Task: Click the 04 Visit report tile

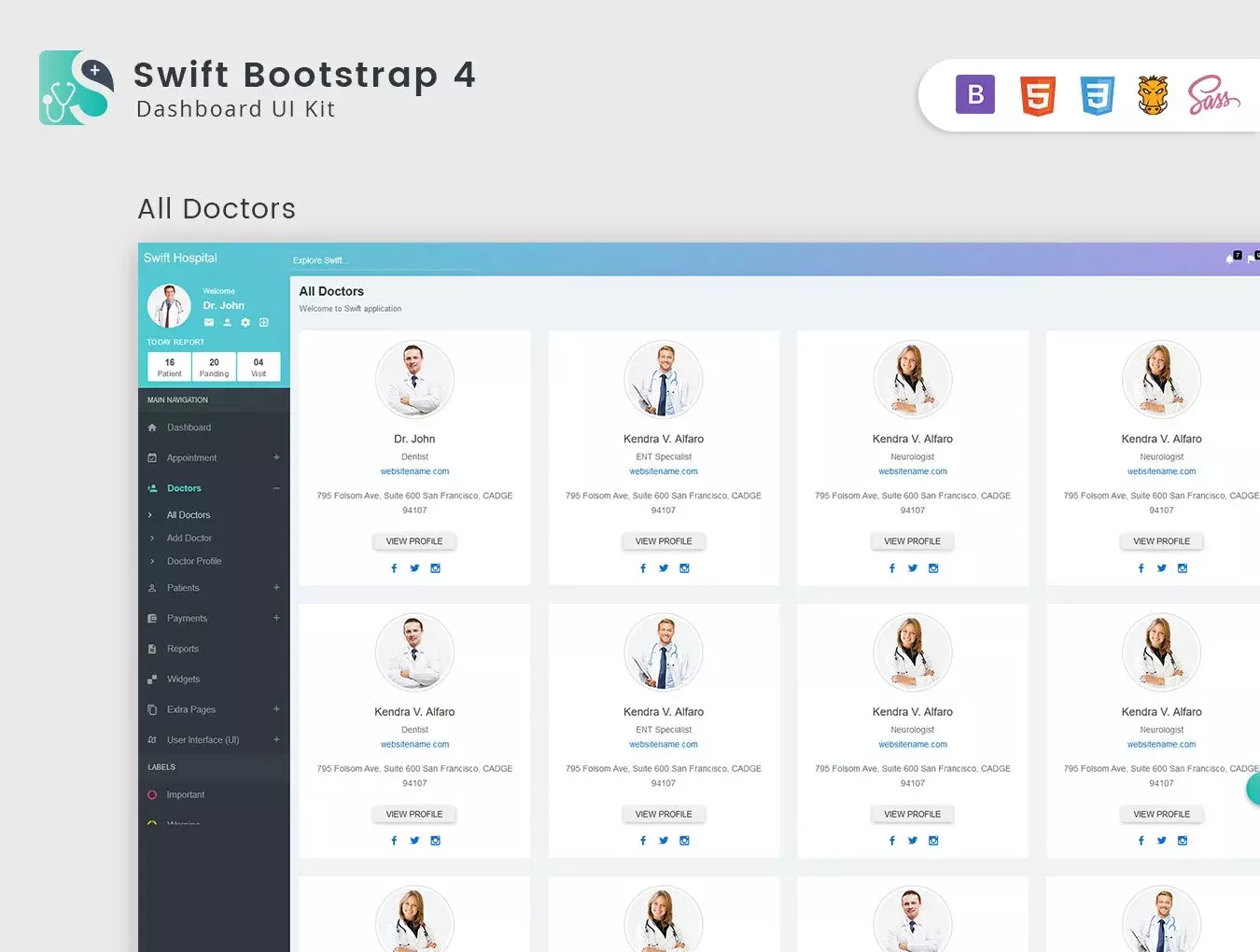Action: pyautogui.click(x=259, y=367)
